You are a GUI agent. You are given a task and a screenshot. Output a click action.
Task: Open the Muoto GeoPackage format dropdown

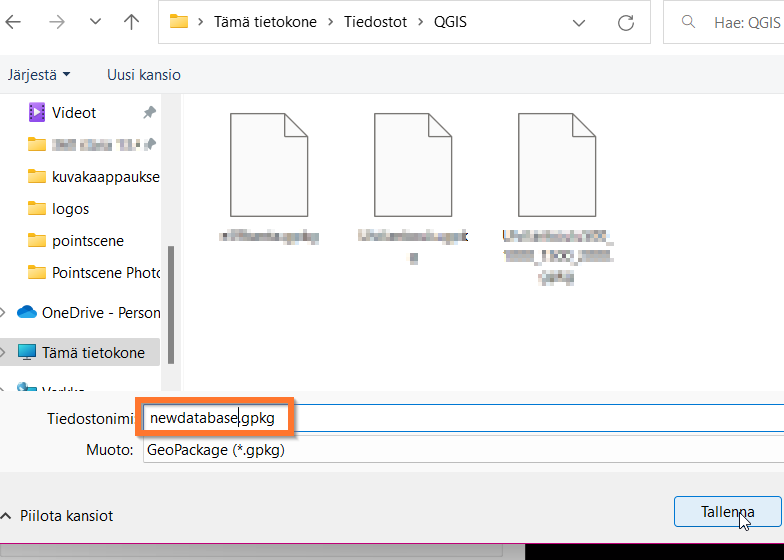[464, 450]
